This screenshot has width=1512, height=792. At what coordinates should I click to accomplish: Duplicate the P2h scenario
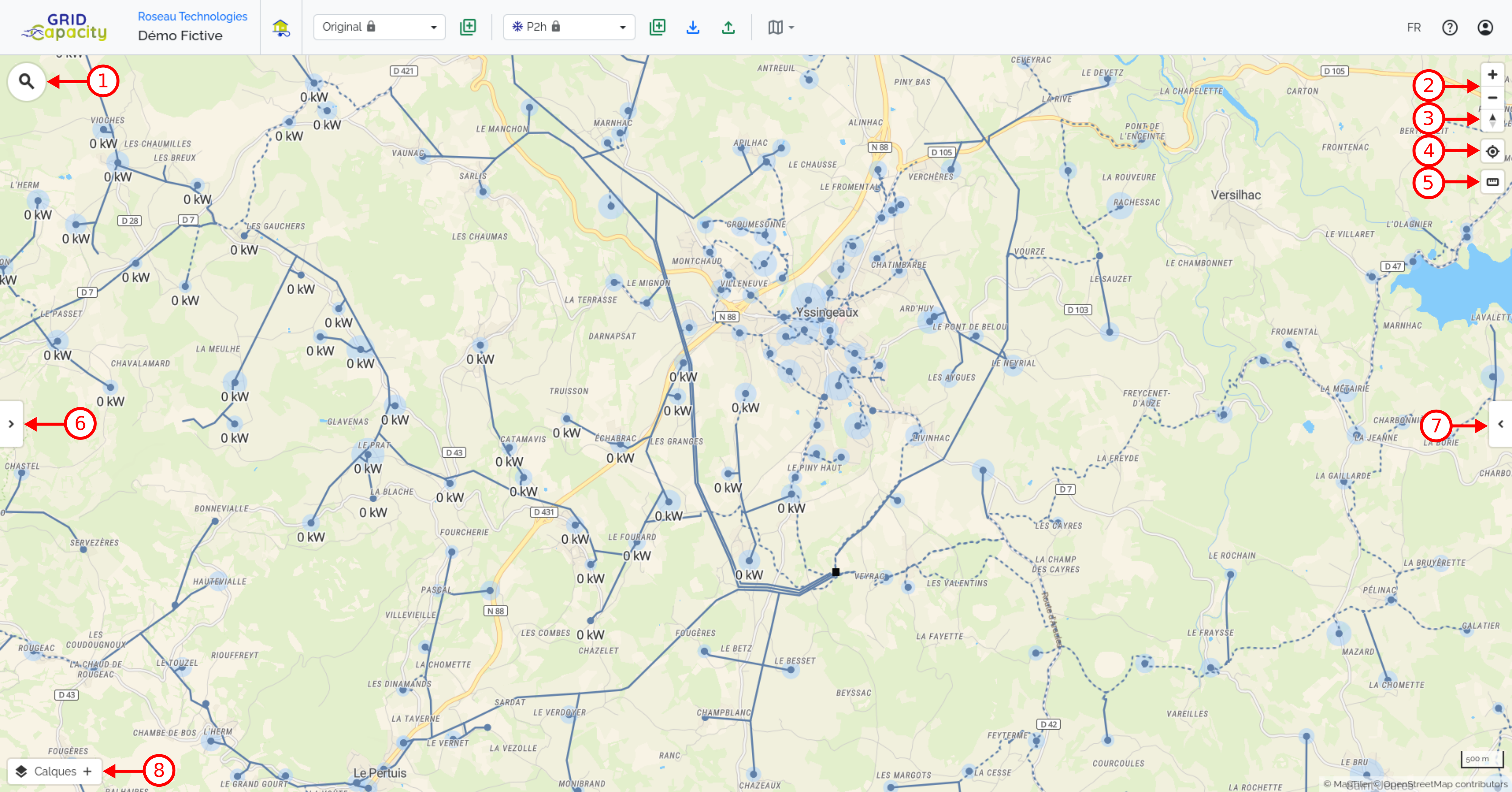[657, 27]
